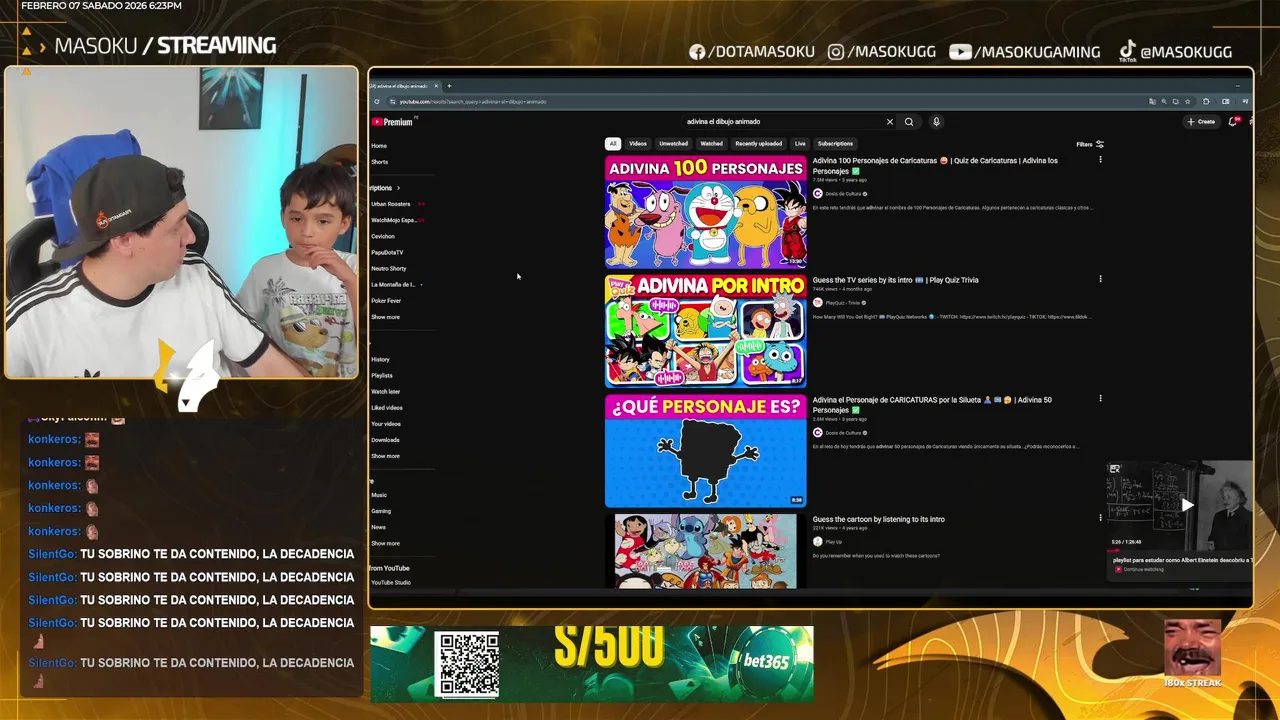The image size is (1280, 720).
Task: Click the magnifier search button
Action: click(909, 122)
